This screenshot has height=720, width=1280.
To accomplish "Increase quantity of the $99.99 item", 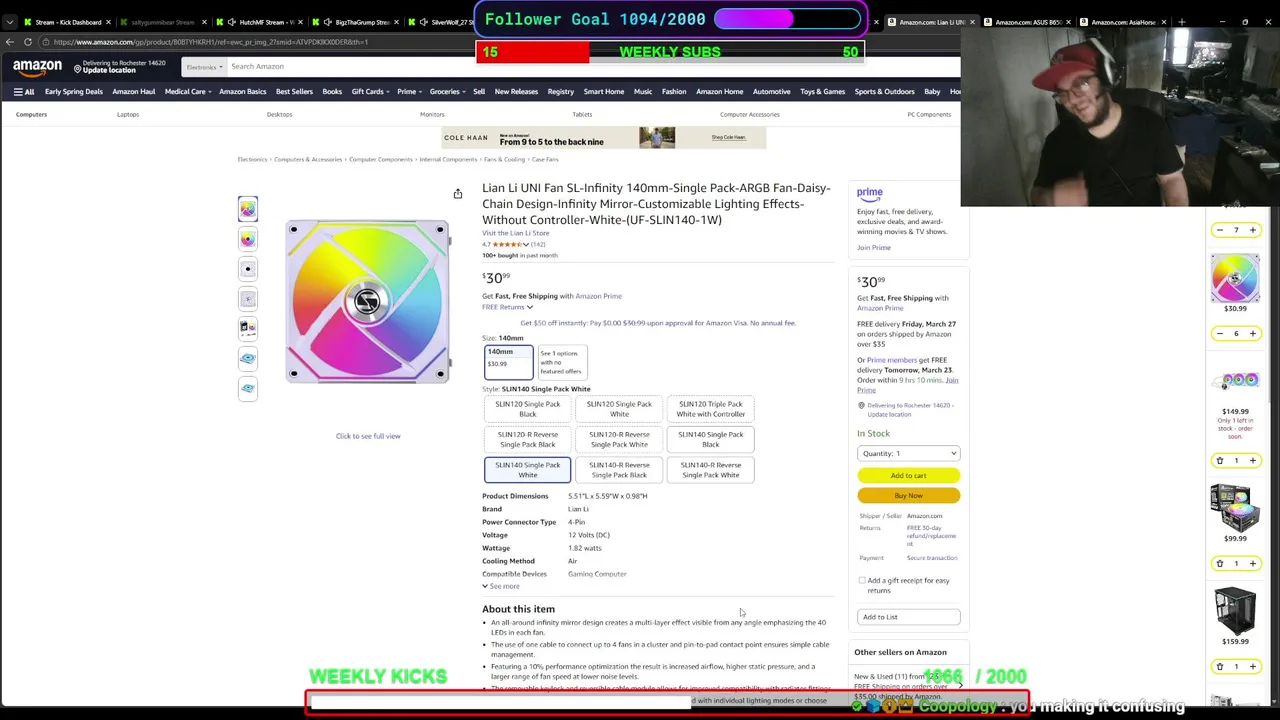I will 1252,563.
